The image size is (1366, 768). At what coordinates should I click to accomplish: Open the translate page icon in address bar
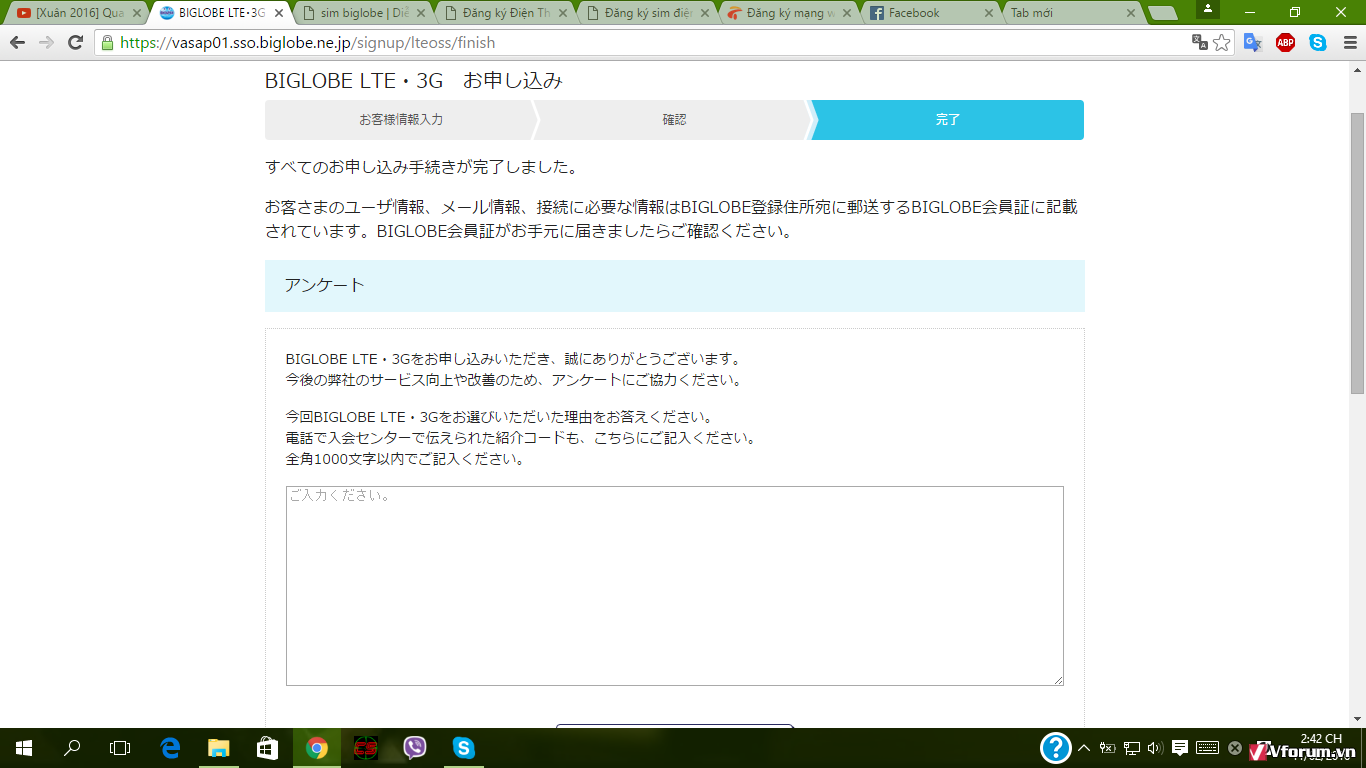1199,42
